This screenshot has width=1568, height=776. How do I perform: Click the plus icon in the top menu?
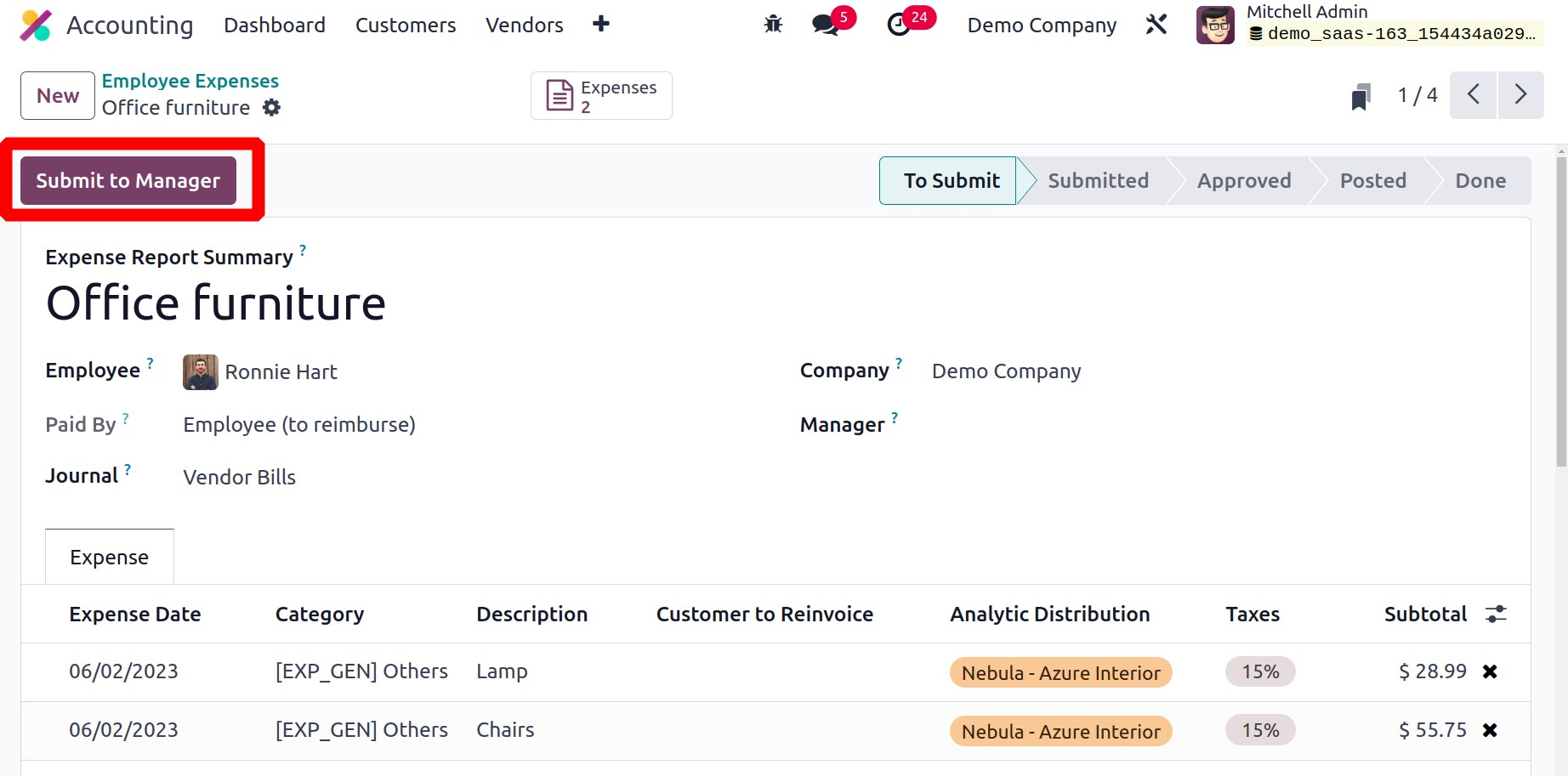pos(601,25)
